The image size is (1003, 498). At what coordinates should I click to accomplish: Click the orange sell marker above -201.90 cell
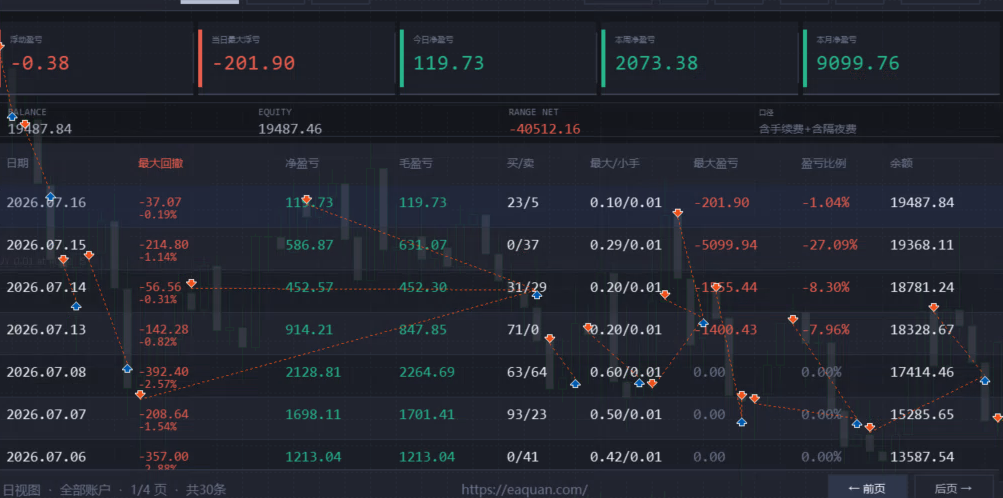pyautogui.click(x=677, y=212)
